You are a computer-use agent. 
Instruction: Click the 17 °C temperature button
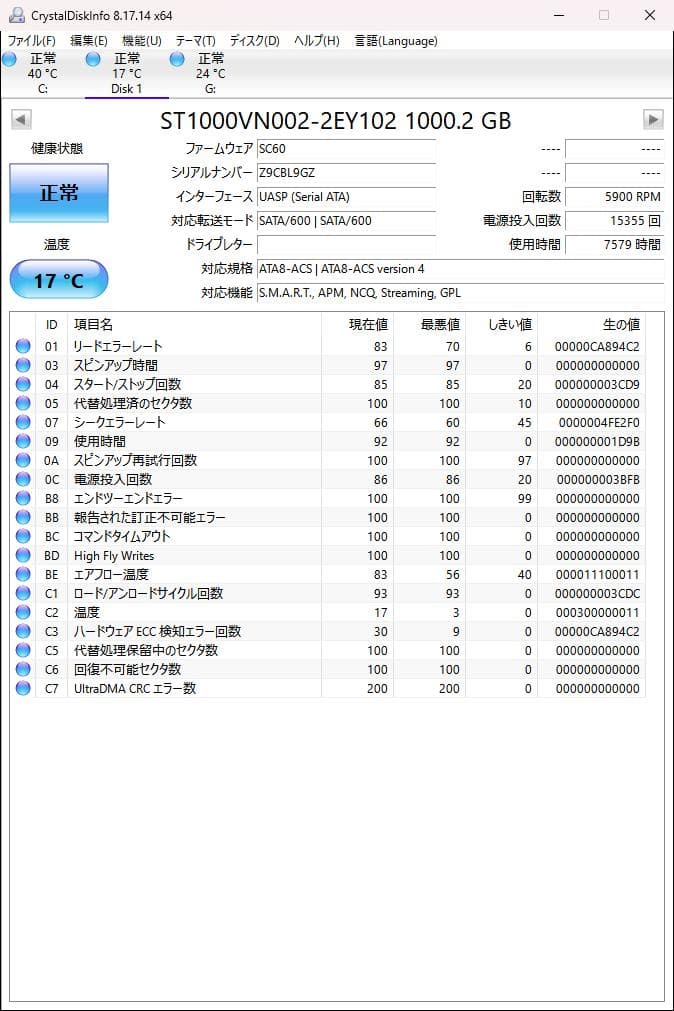point(59,280)
